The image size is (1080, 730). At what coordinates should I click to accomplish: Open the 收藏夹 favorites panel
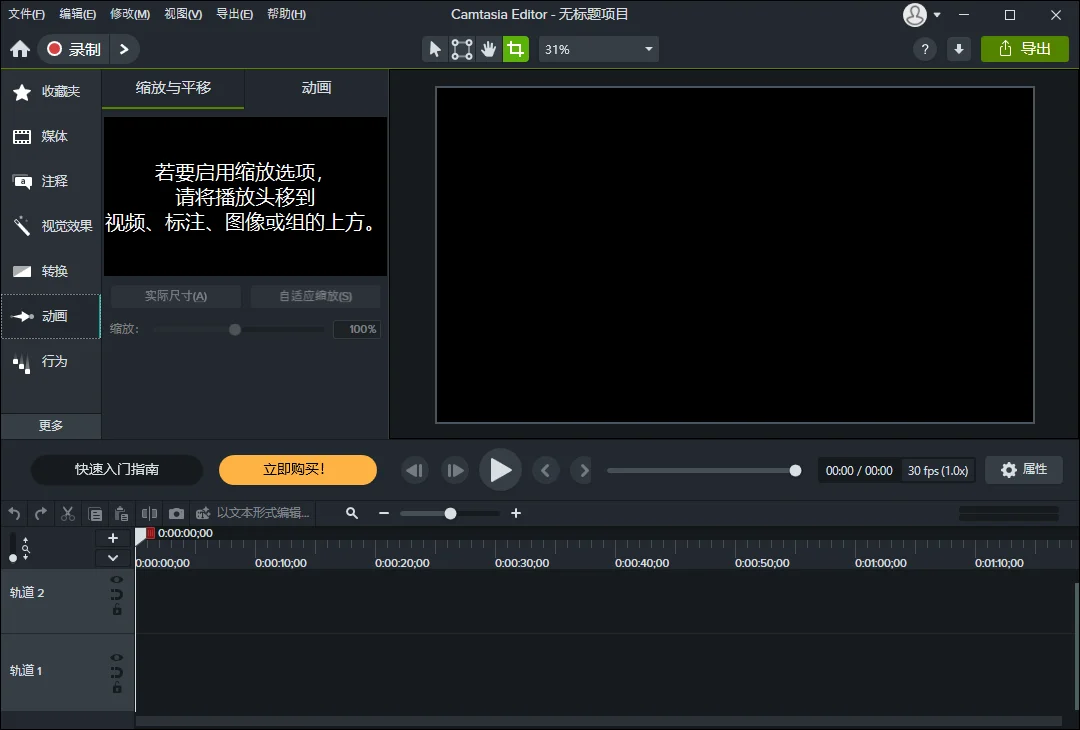coord(51,92)
